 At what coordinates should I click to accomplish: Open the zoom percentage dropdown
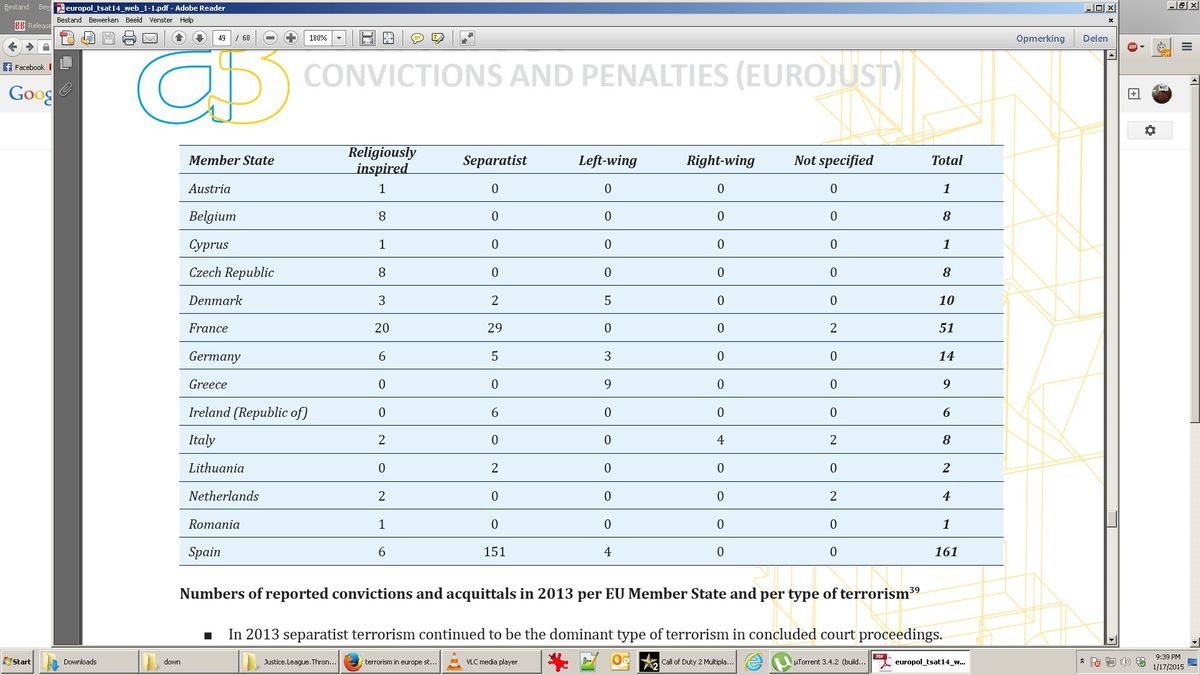(x=339, y=38)
